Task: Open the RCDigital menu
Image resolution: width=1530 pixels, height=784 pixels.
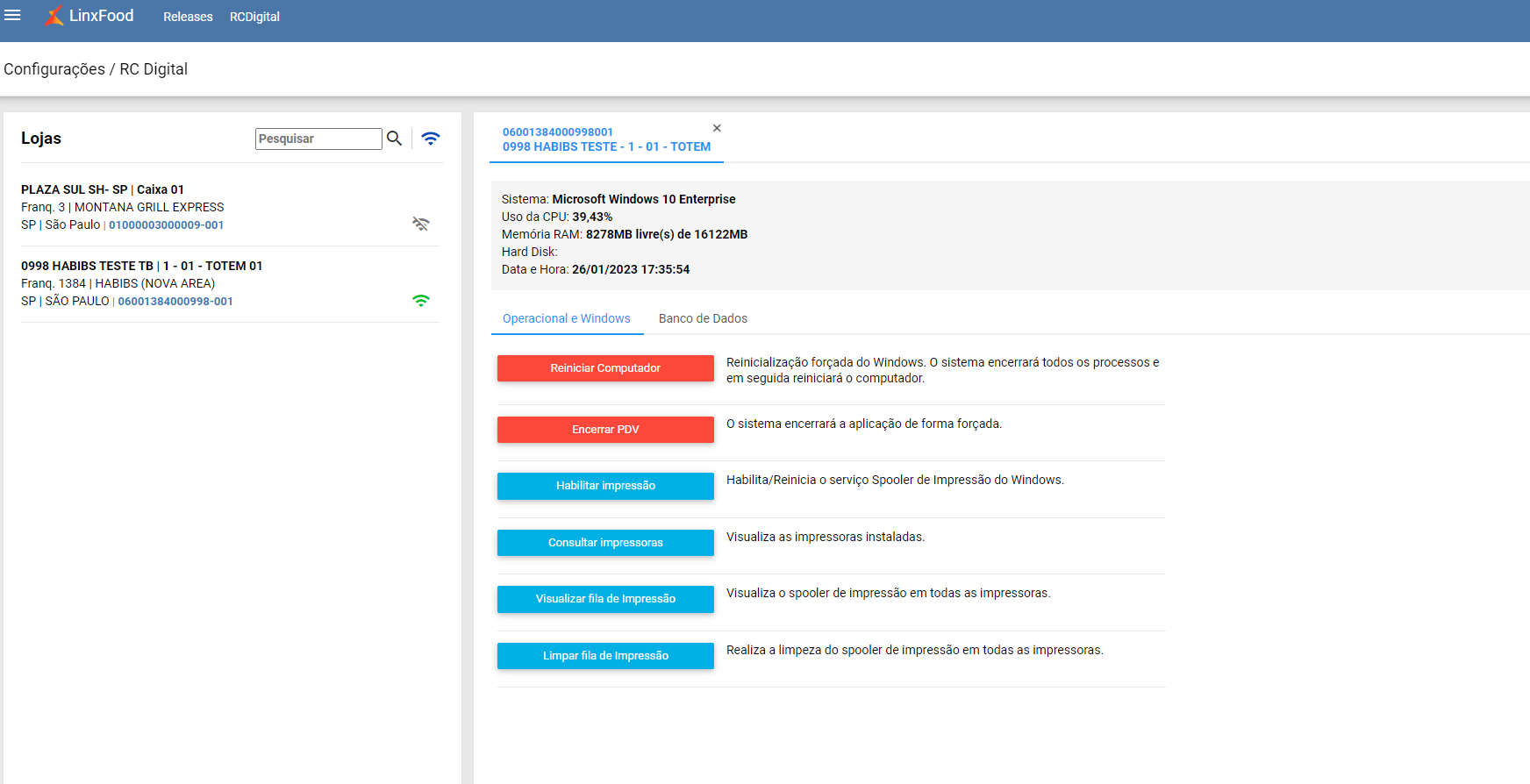Action: coord(254,17)
